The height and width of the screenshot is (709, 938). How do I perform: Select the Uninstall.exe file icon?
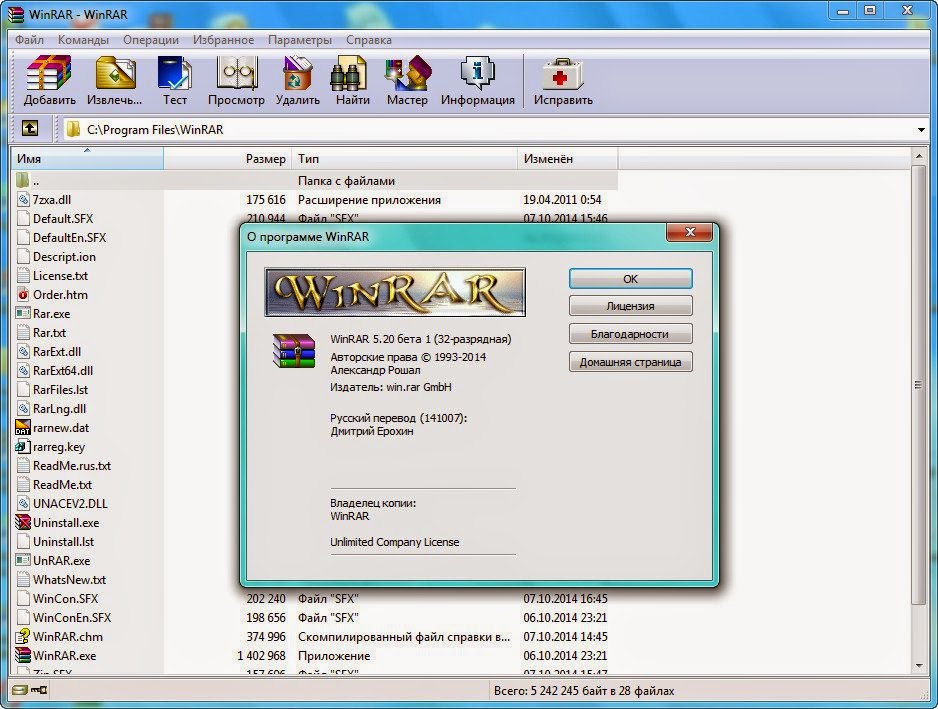tap(23, 522)
